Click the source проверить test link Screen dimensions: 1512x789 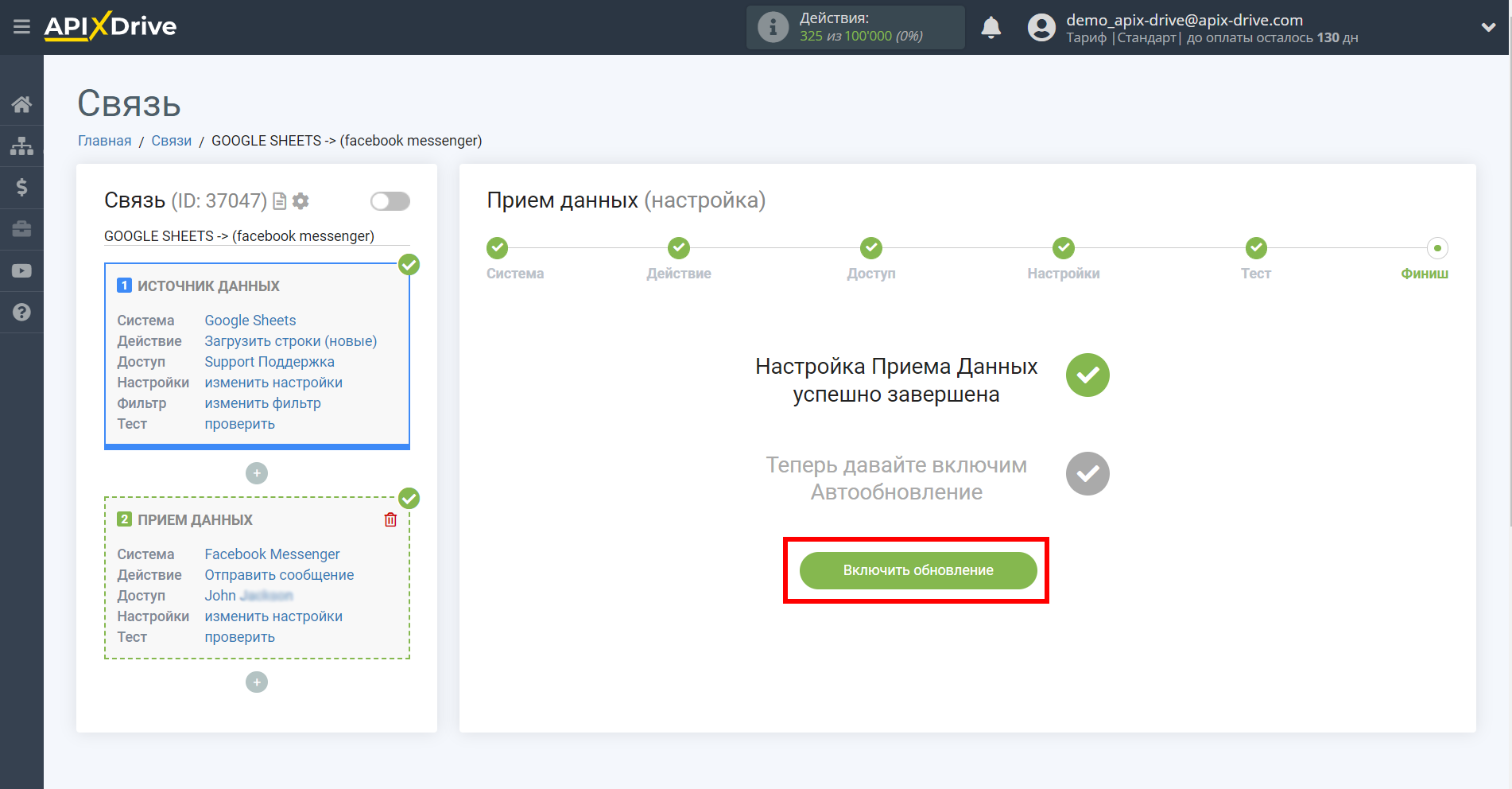(240, 424)
